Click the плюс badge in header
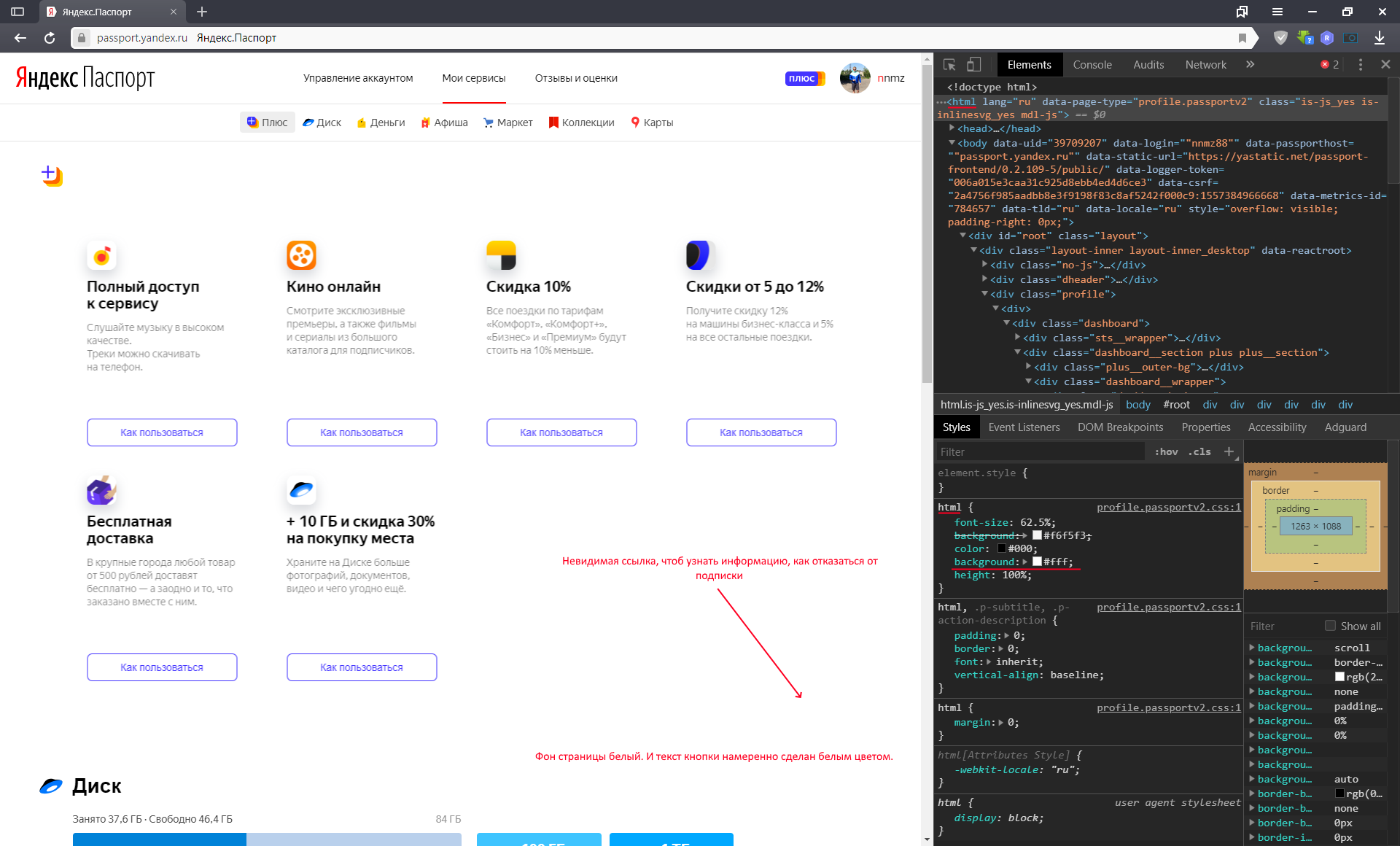Screen dimensions: 1400x846 [805, 78]
